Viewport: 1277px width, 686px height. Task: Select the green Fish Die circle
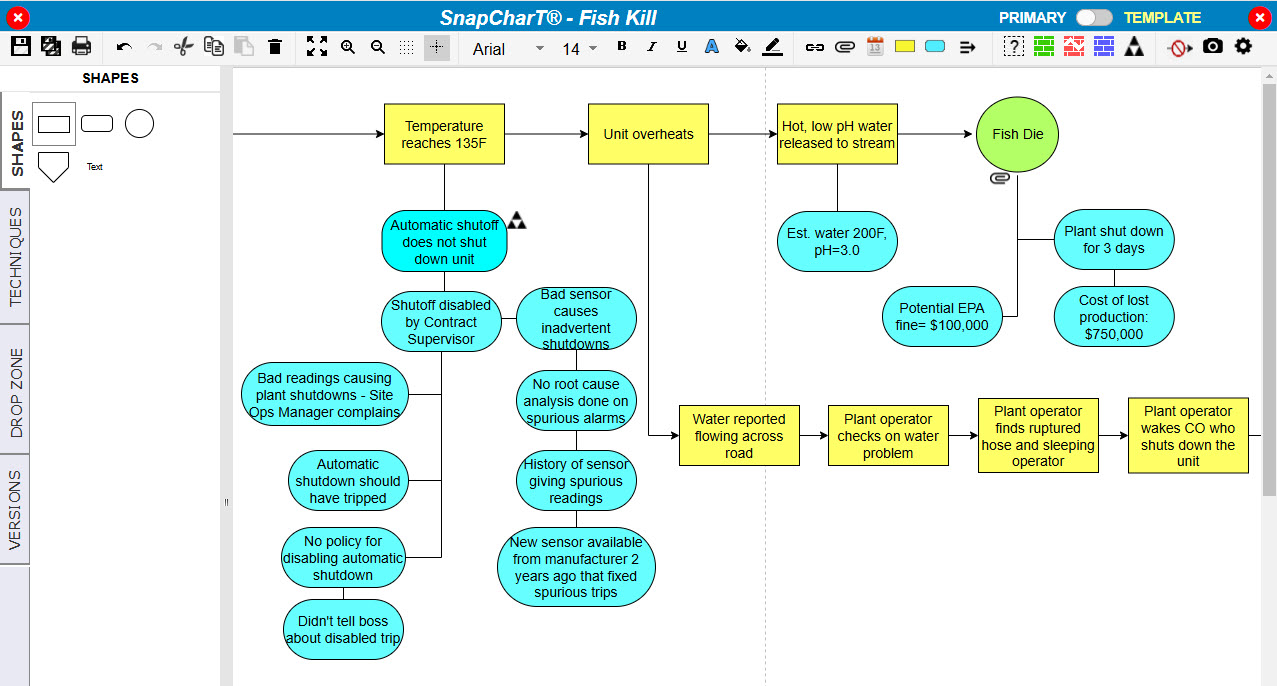coord(1017,135)
